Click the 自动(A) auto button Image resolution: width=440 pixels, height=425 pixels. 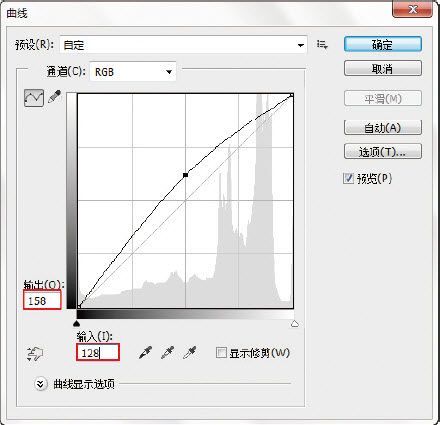[x=383, y=127]
